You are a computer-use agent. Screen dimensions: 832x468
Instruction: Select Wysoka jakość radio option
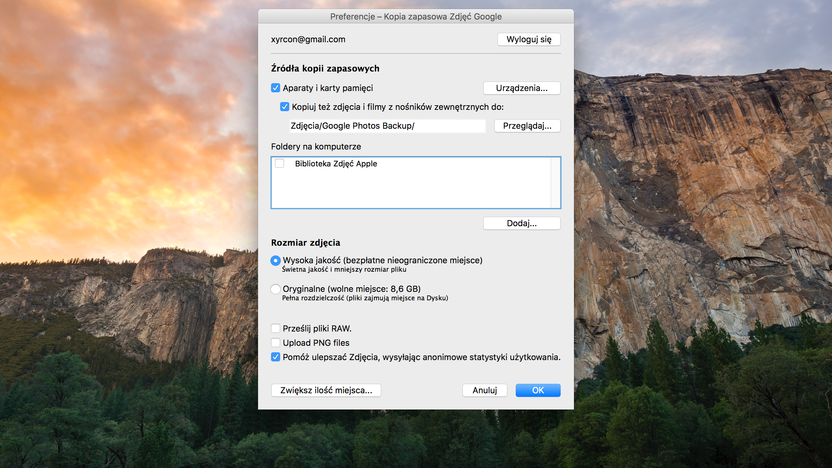[x=275, y=261]
